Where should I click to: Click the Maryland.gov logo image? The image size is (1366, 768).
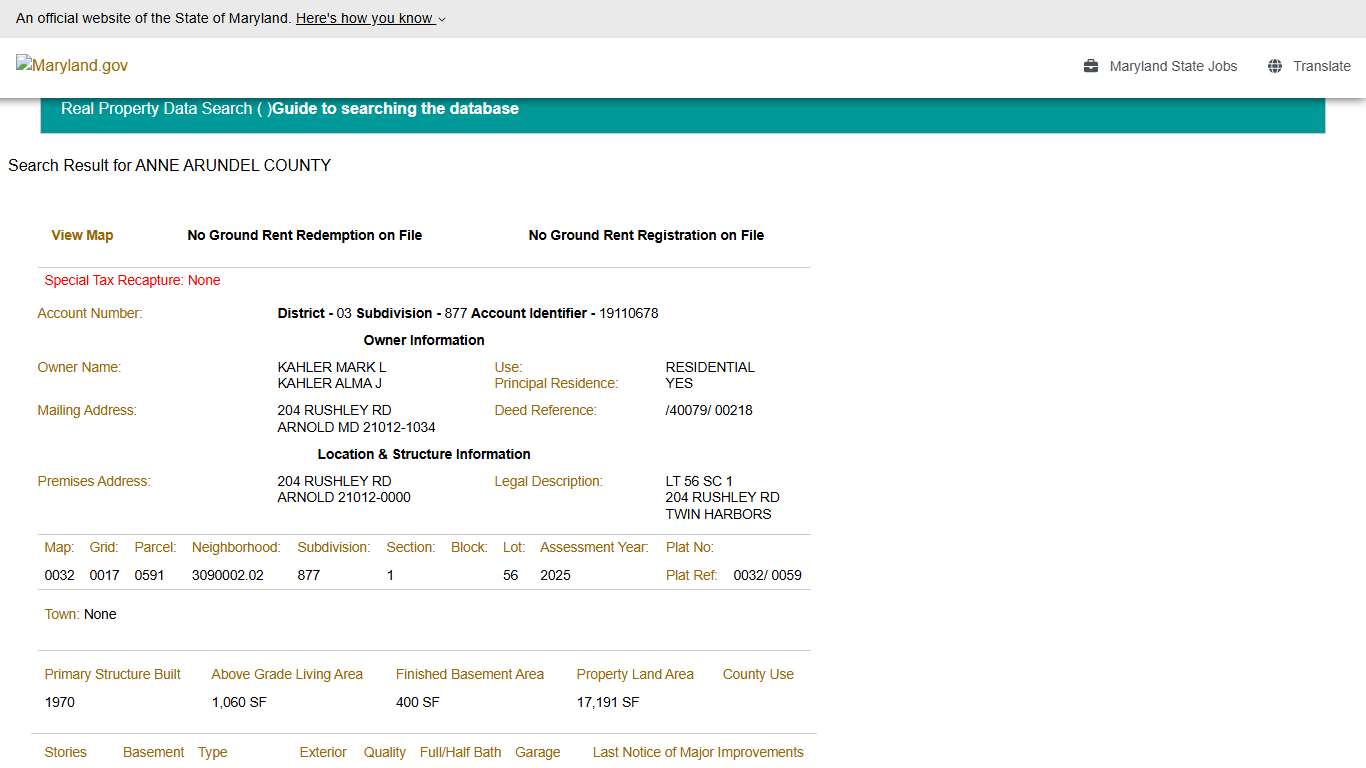click(72, 66)
